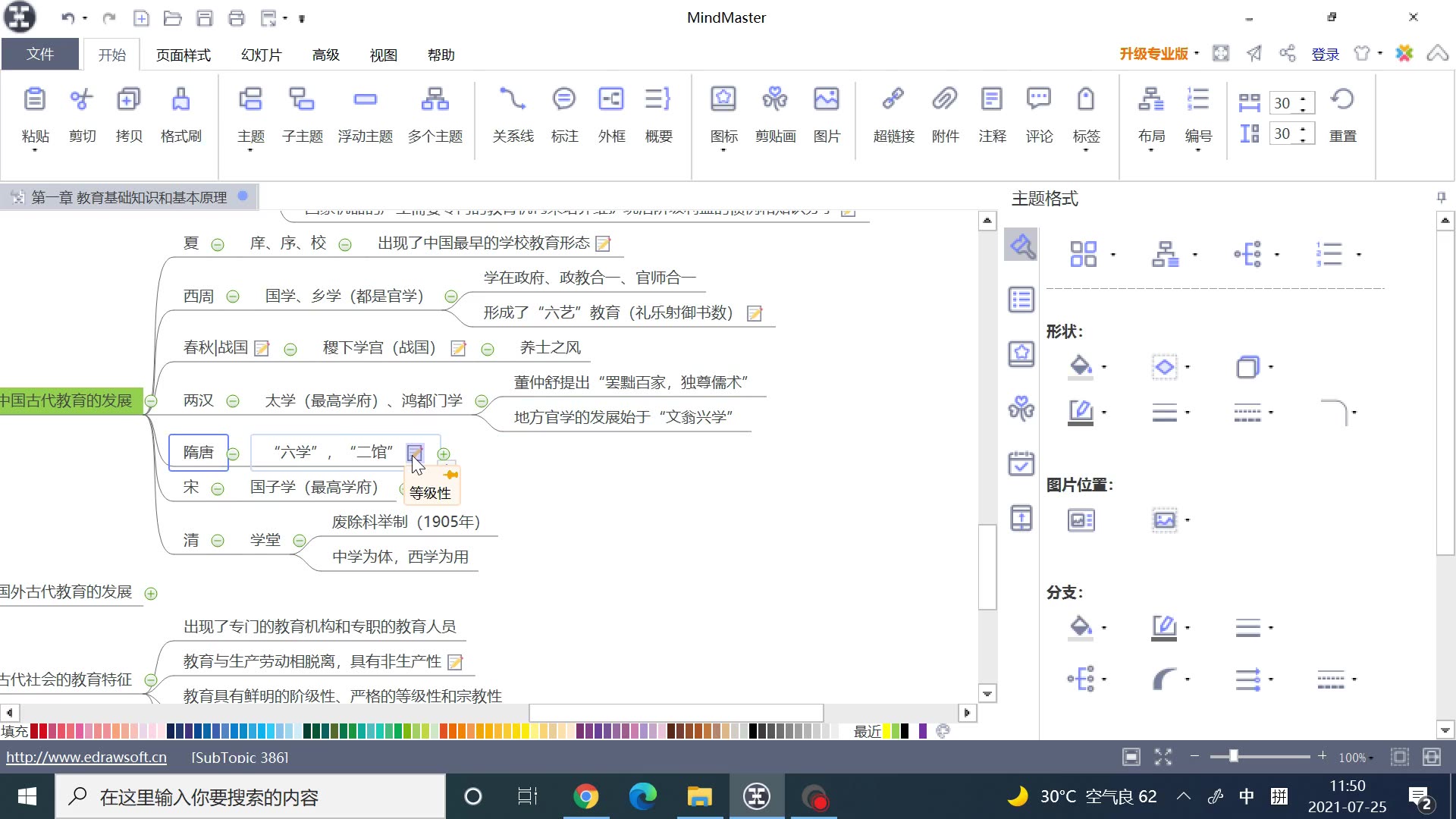Collapse the 宋 branch
Viewport: 1456px width, 819px height.
[218, 489]
